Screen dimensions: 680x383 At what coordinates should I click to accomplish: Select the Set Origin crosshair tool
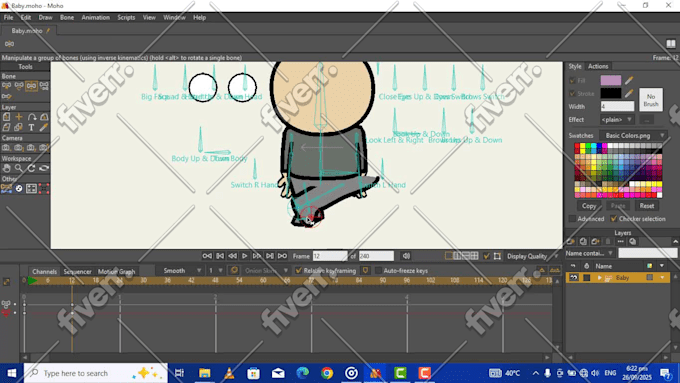(19, 117)
